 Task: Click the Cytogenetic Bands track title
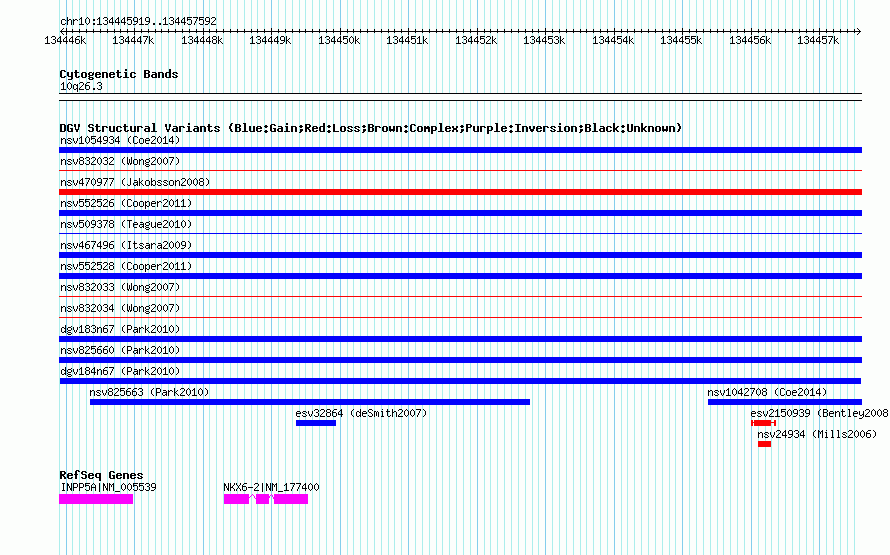119,74
